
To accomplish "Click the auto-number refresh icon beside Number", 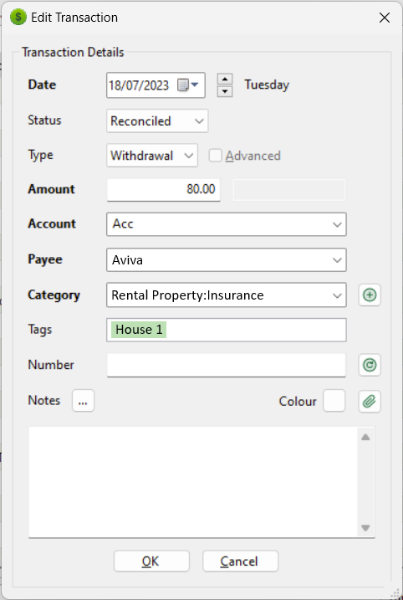I will coord(369,365).
